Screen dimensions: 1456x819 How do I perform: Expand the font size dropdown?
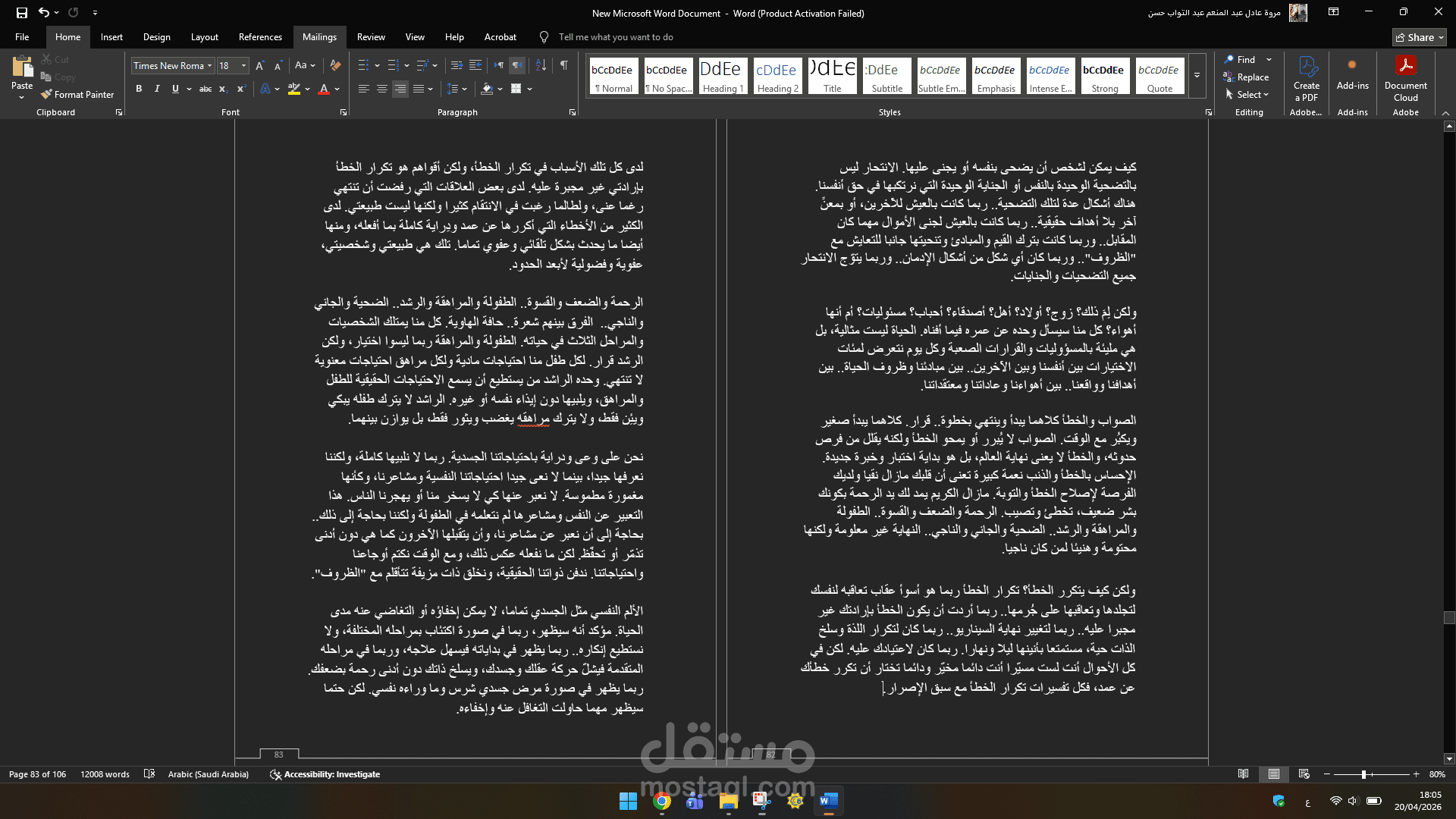(x=243, y=66)
